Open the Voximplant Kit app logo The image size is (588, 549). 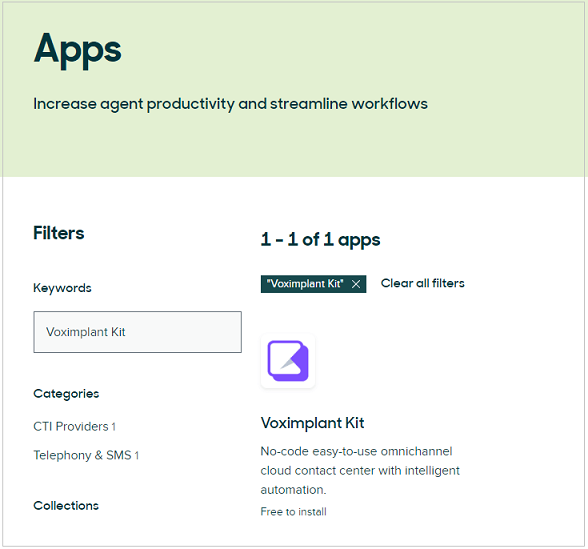(288, 360)
